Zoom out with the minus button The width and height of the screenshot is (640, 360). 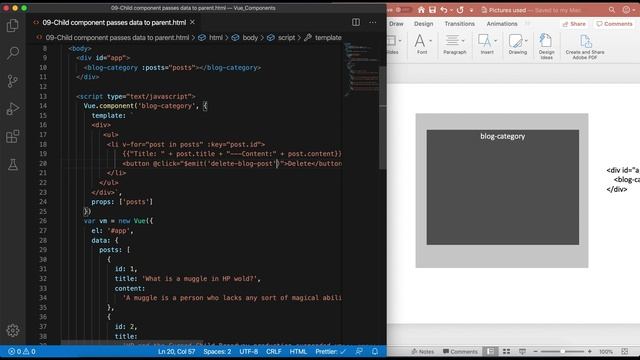point(536,351)
